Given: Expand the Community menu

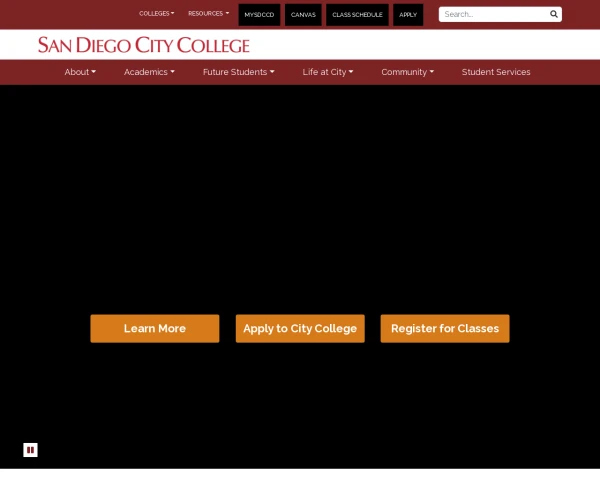Looking at the screenshot, I should (408, 72).
